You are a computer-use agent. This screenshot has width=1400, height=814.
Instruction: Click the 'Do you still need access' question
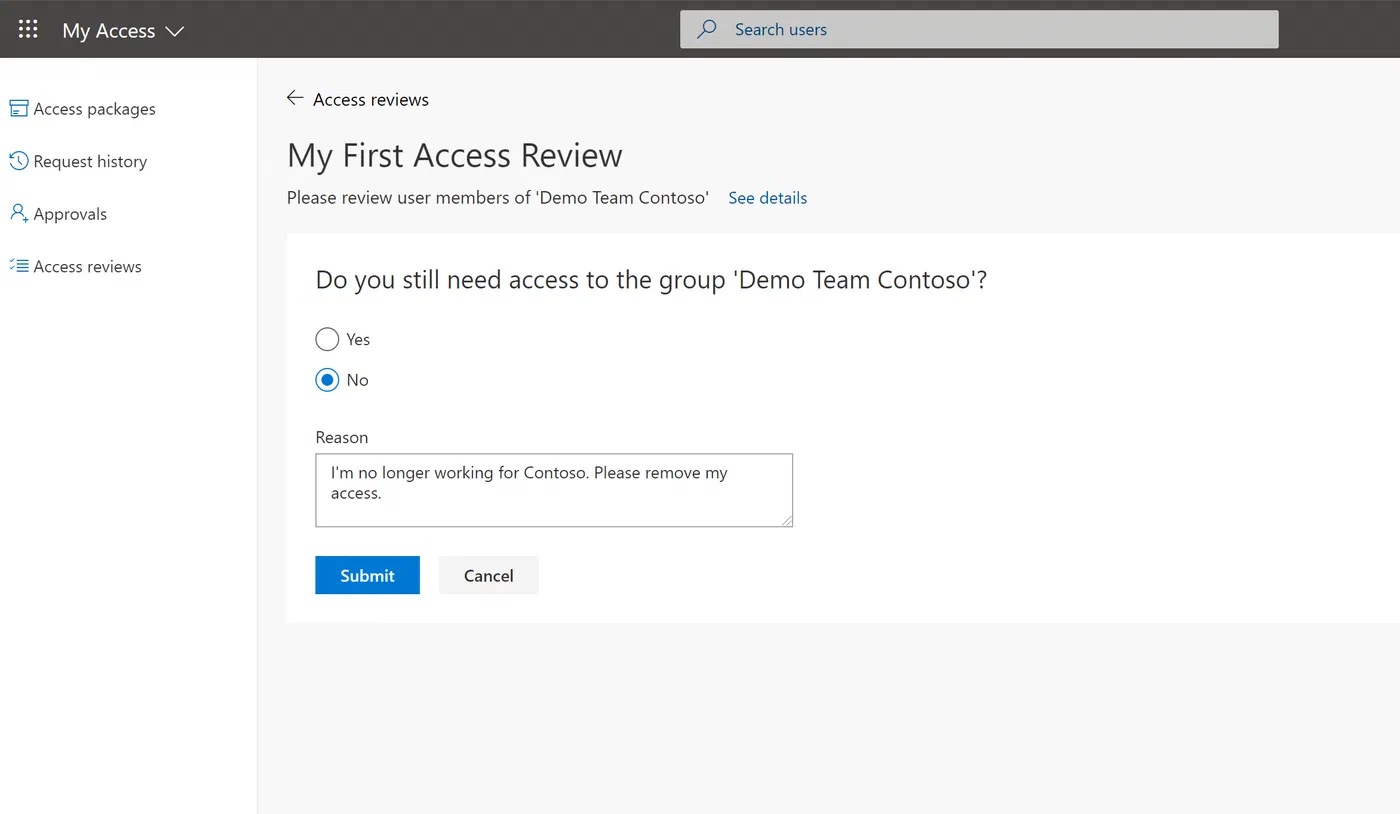651,280
